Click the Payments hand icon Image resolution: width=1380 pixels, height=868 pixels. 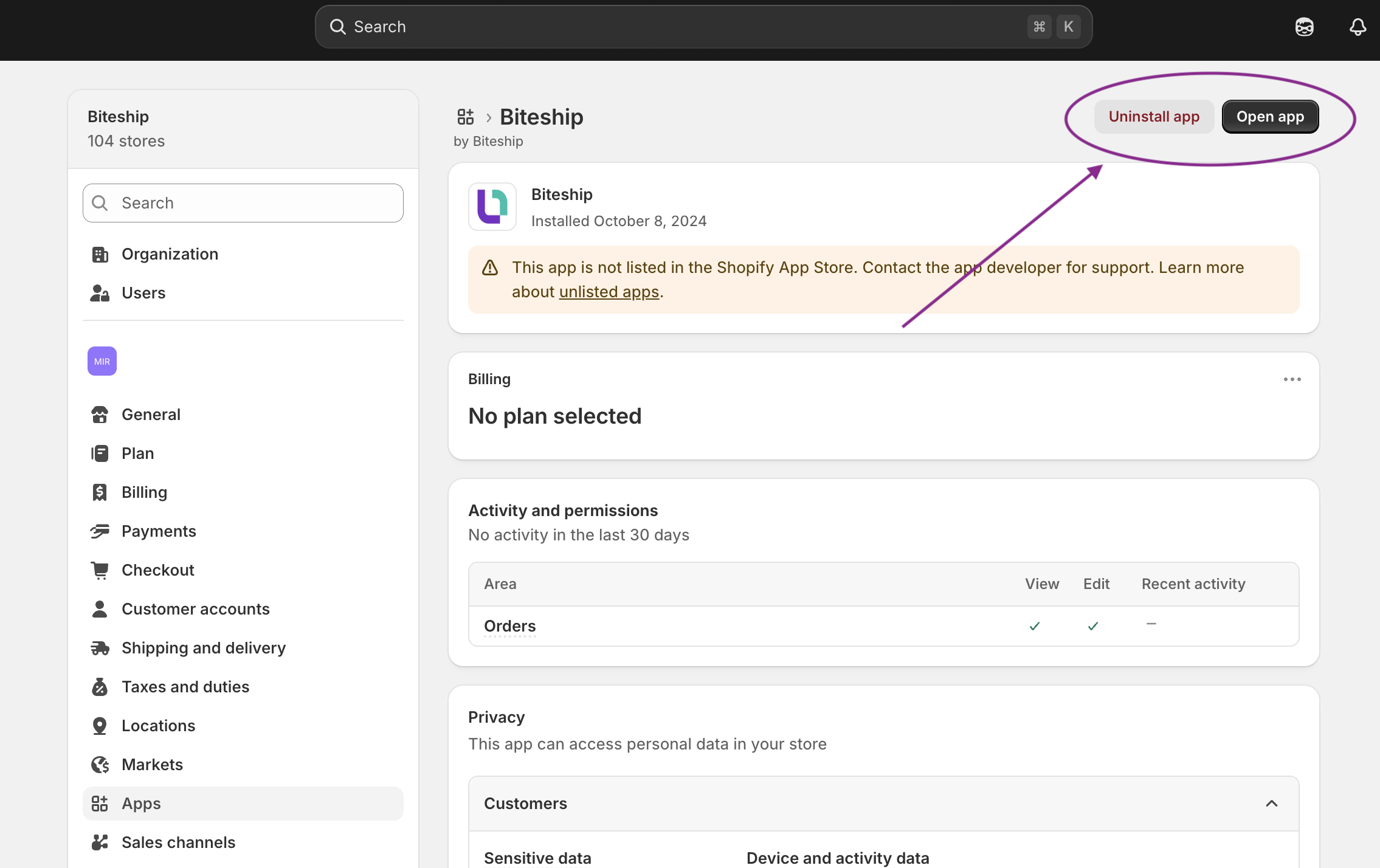coord(100,531)
